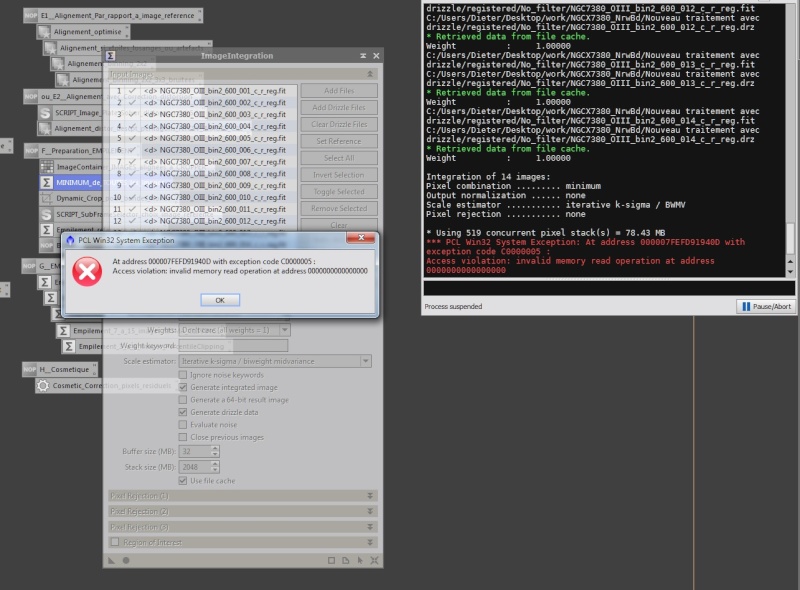The width and height of the screenshot is (800, 590).
Task: Click the Sigma icon in ImageIntegration title bar
Action: [111, 56]
